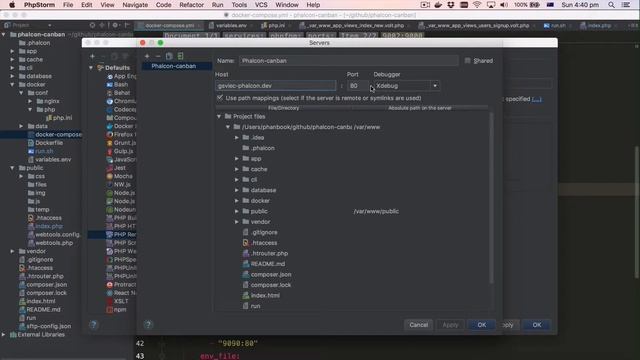This screenshot has height=360, width=640.
Task: Select Behat in Defaults list
Action: [x=122, y=93]
